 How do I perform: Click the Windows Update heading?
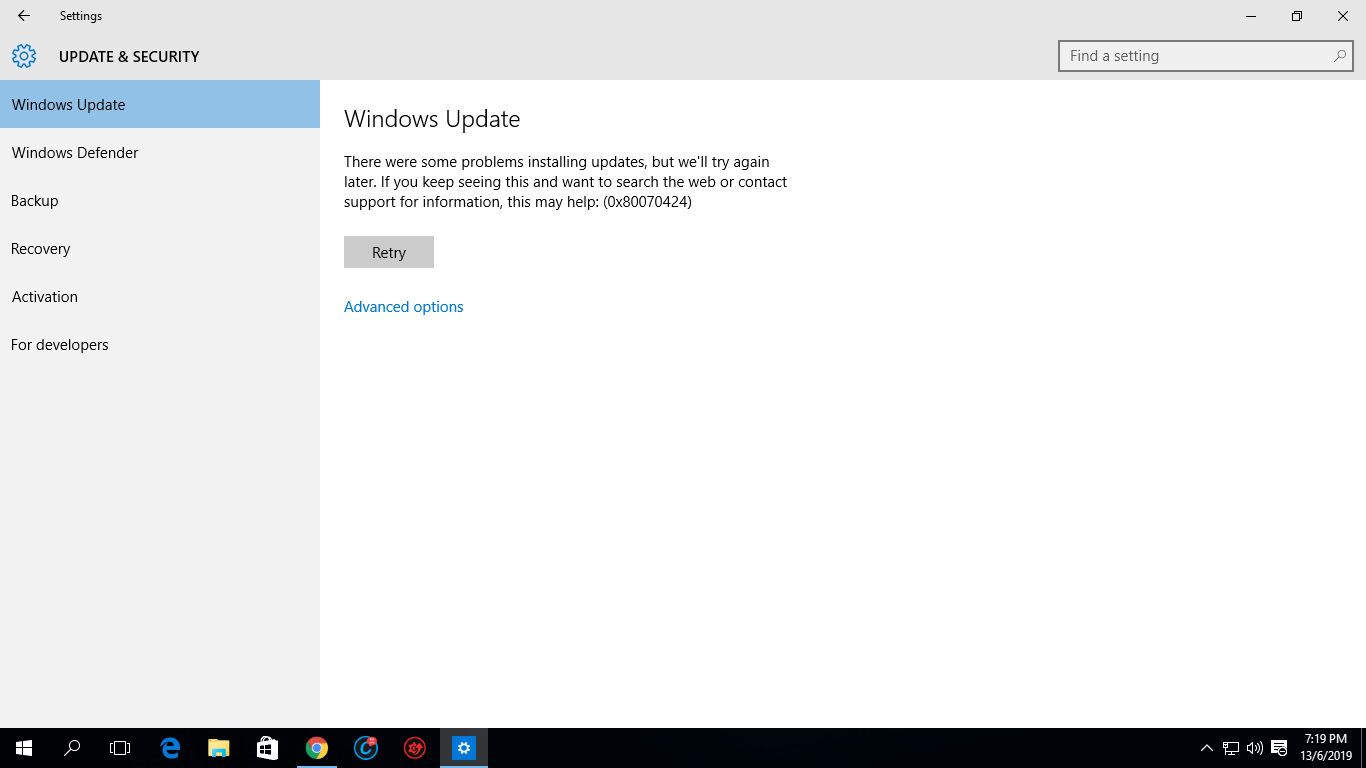[432, 119]
